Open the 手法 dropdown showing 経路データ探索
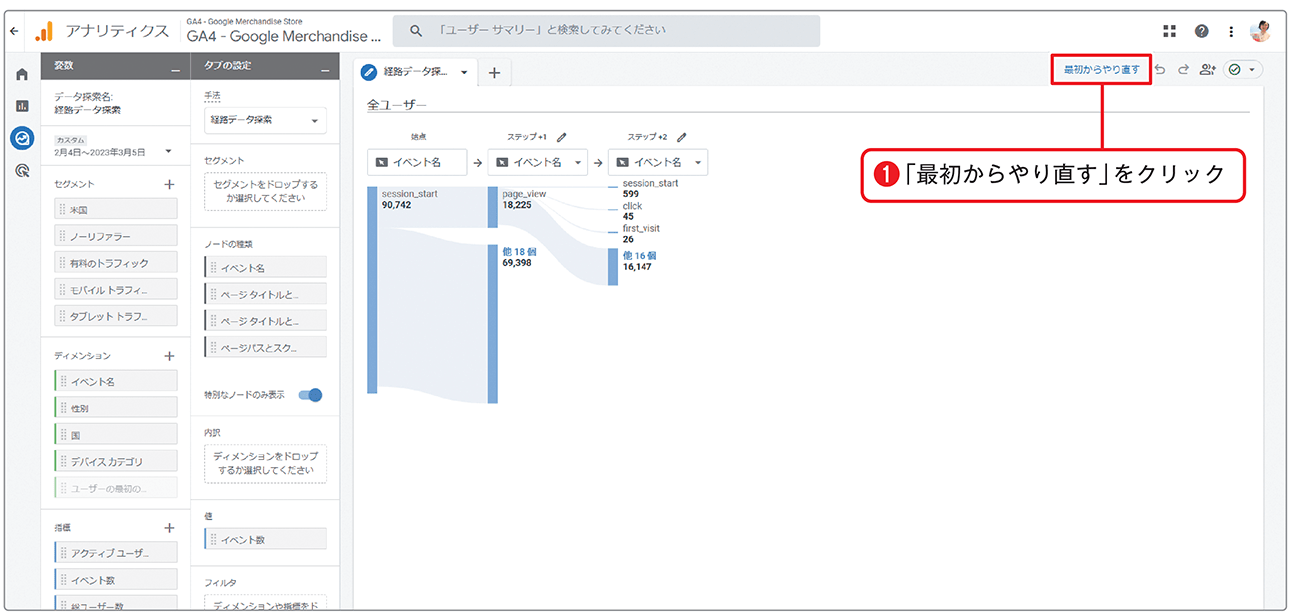1300x616 pixels. click(265, 120)
